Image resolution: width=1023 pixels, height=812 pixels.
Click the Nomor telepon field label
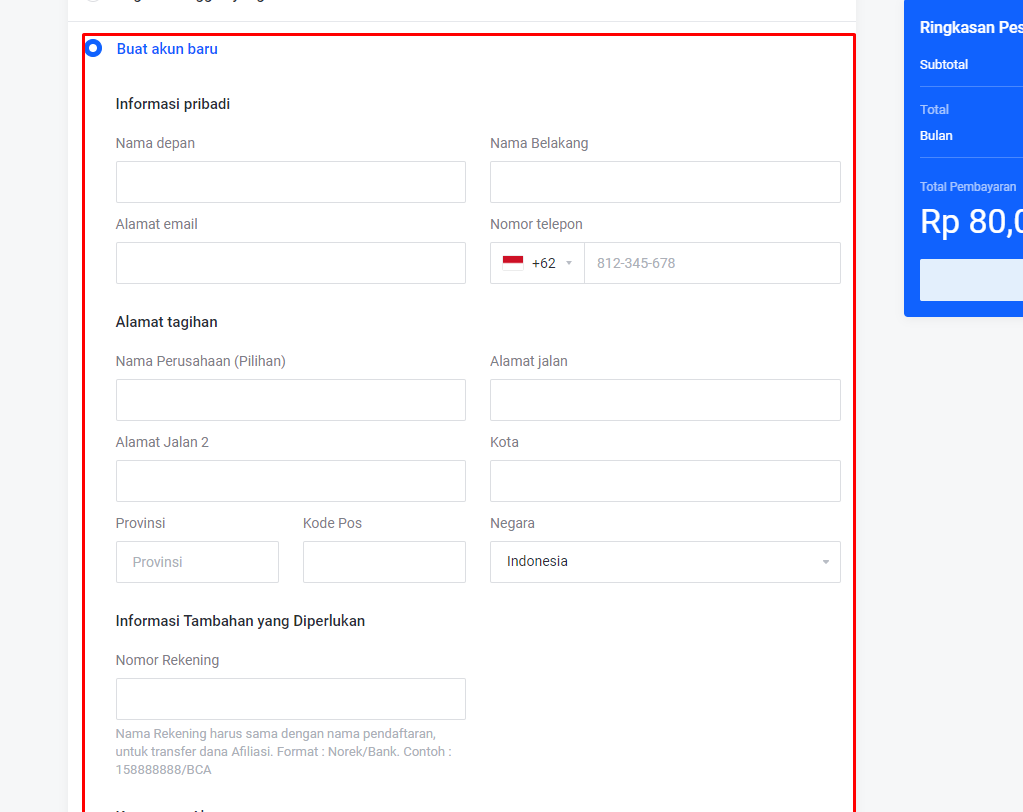(x=536, y=224)
